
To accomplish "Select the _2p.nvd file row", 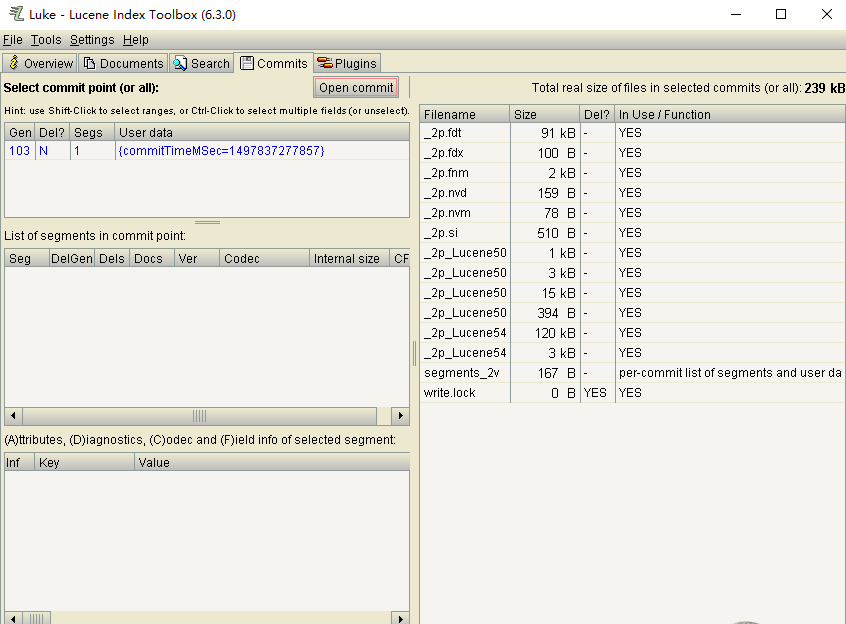I will (632, 193).
